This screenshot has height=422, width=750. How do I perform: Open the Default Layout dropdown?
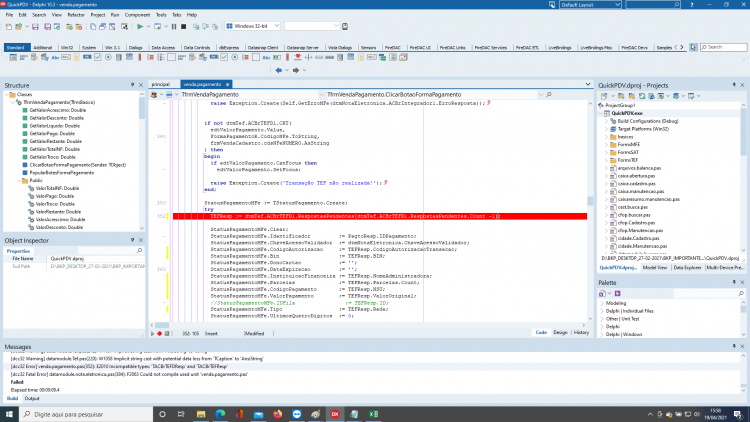pyautogui.click(x=617, y=5)
